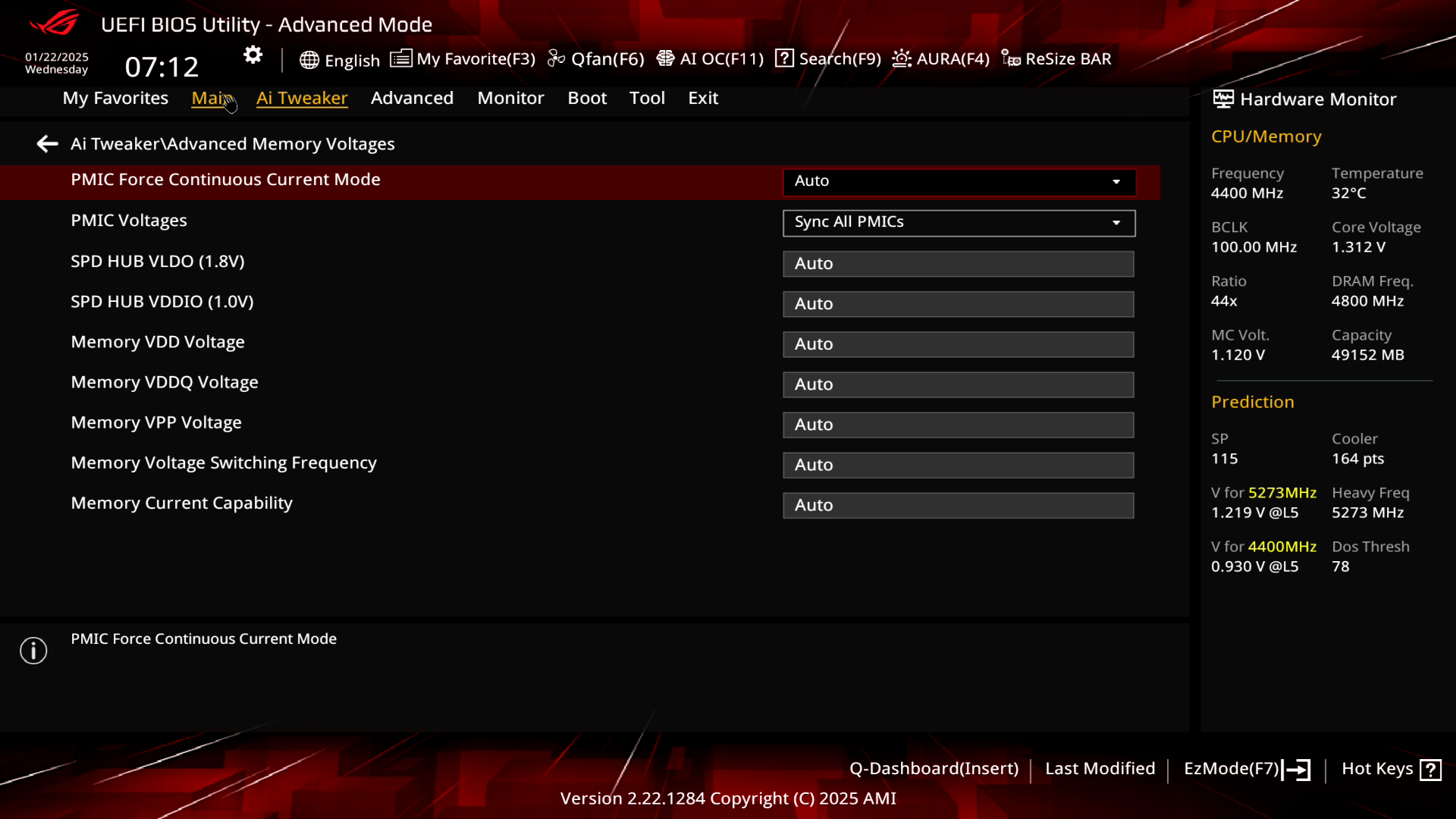Go to the Boot tab
This screenshot has width=1456, height=819.
pyautogui.click(x=587, y=98)
